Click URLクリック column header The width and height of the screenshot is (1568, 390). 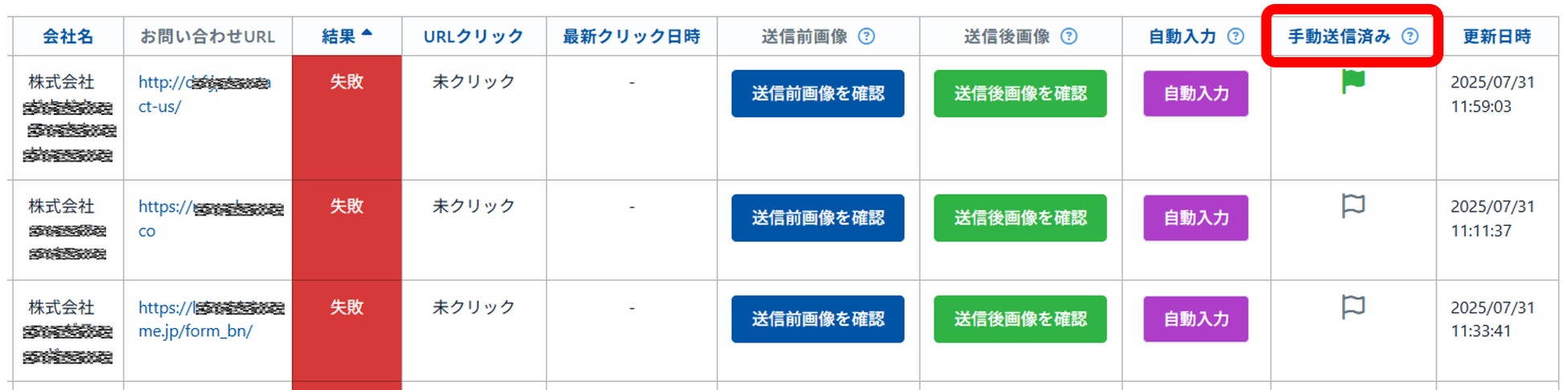click(x=474, y=36)
